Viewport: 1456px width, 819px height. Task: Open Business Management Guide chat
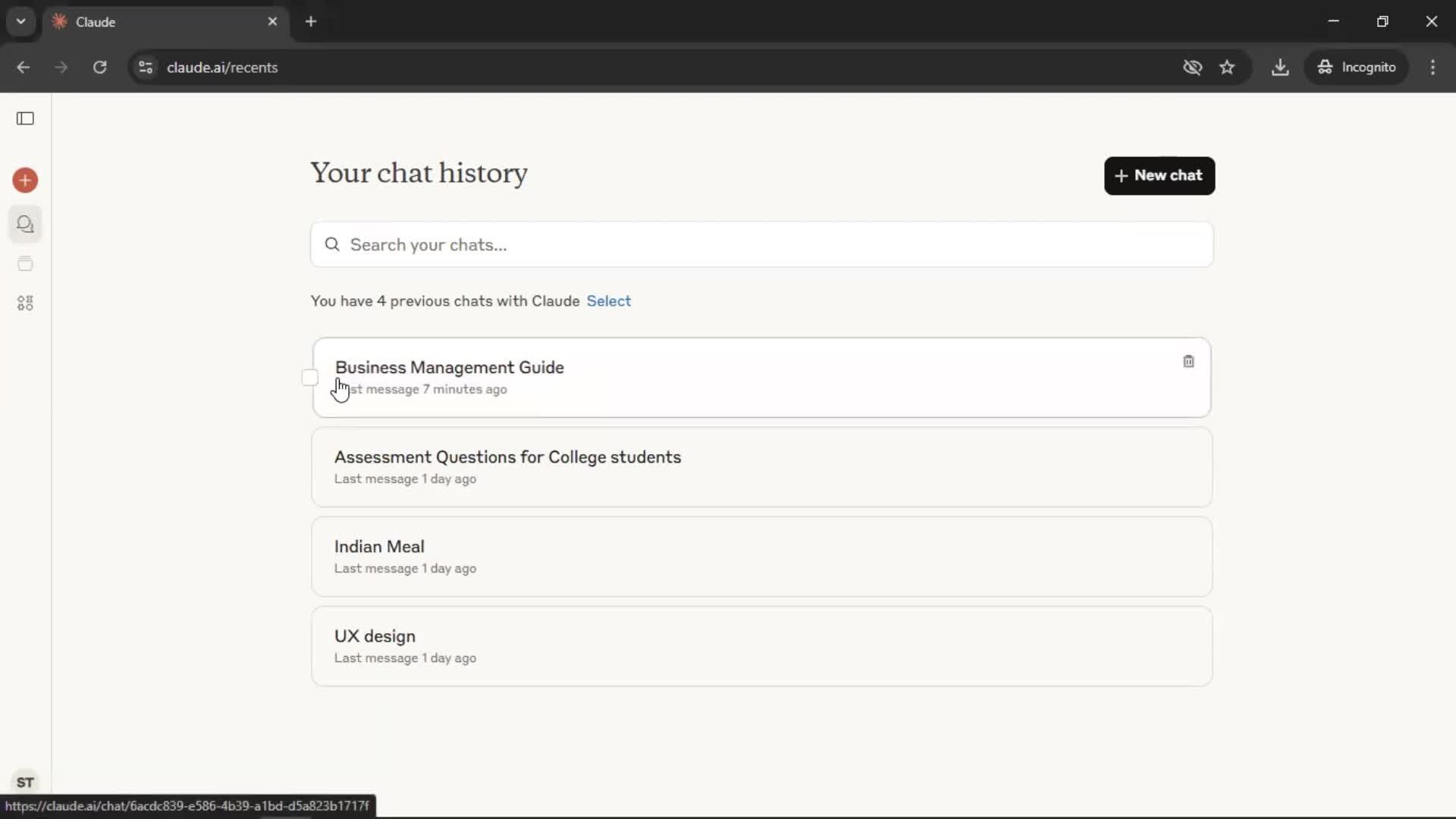coord(761,378)
